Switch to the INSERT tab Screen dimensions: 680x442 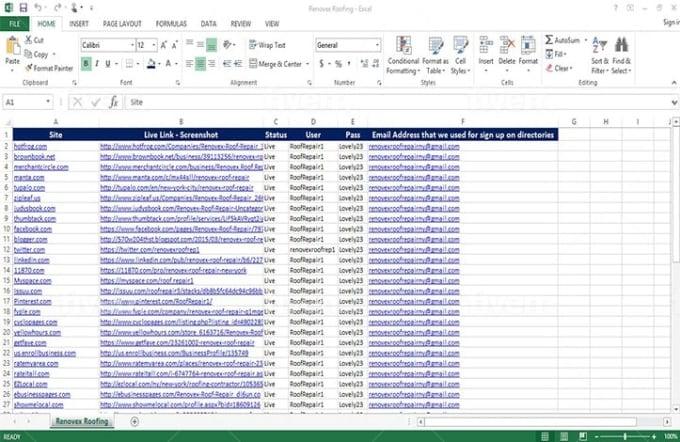click(79, 24)
